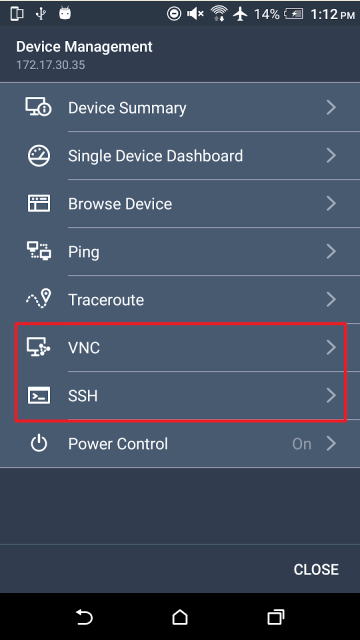Tap the Browse Device window icon

[x=39, y=203]
